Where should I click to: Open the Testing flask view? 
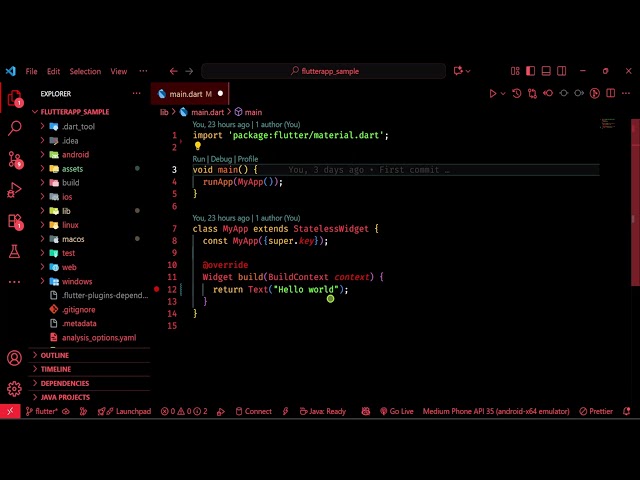click(14, 251)
